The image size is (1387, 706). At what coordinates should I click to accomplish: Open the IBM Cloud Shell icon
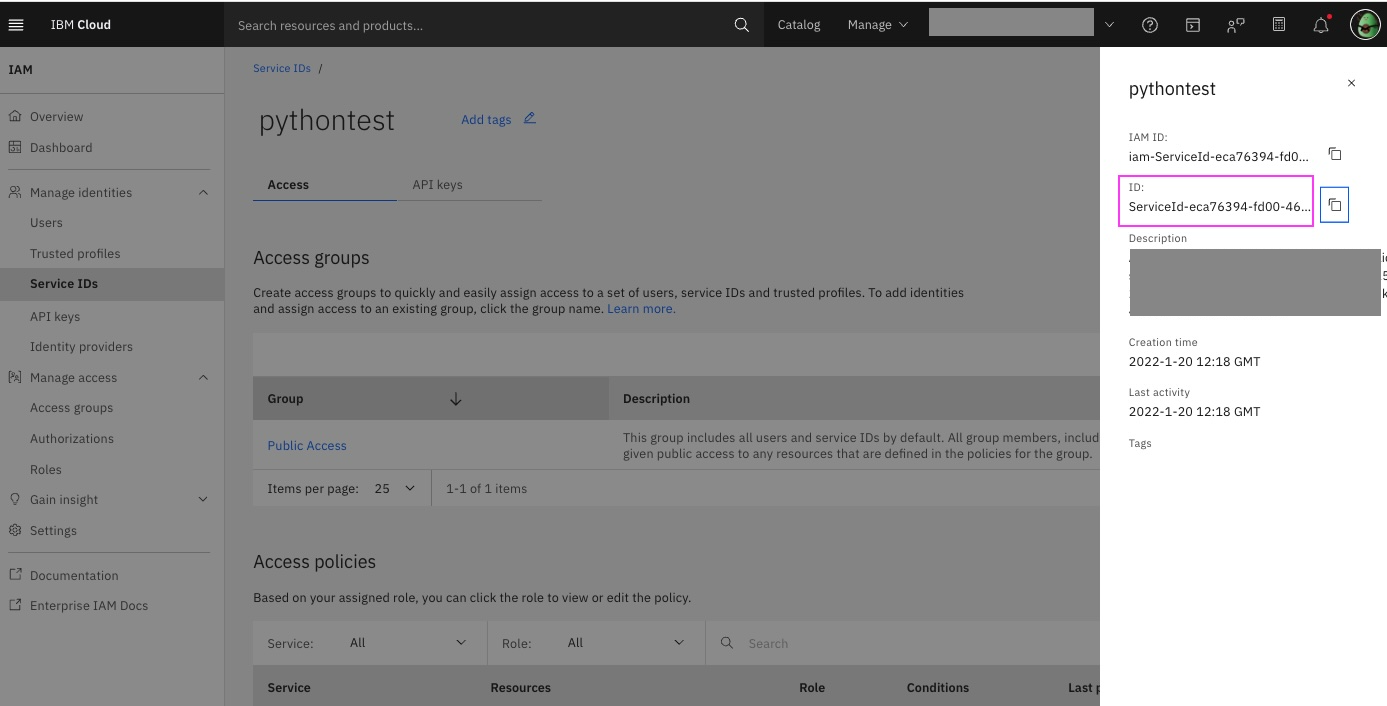1193,25
